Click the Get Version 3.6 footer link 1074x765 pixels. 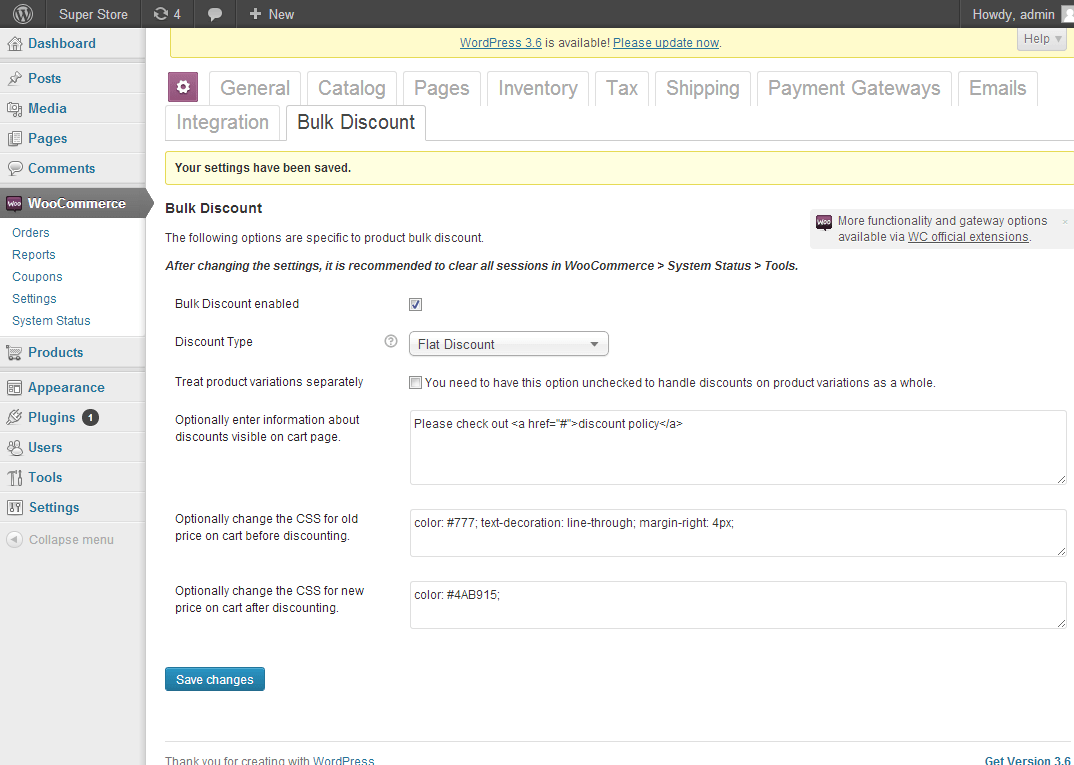pos(1028,760)
